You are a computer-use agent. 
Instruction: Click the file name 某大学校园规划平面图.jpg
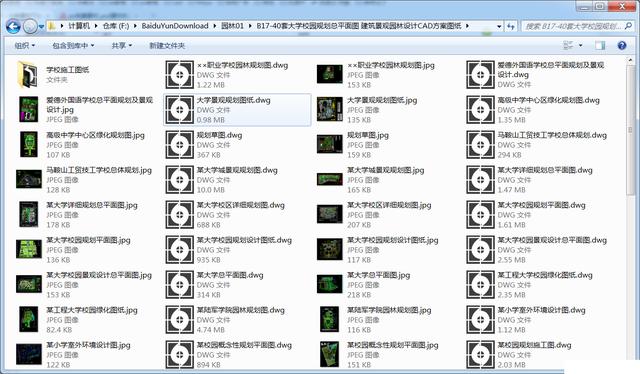coord(88,240)
